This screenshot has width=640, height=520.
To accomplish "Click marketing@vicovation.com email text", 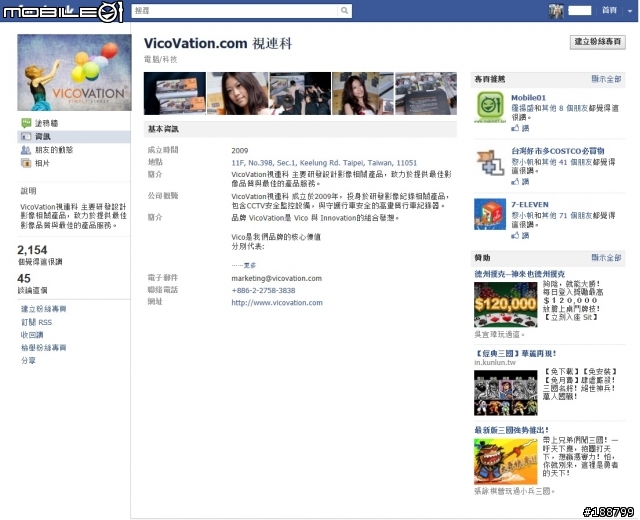I will [276, 278].
